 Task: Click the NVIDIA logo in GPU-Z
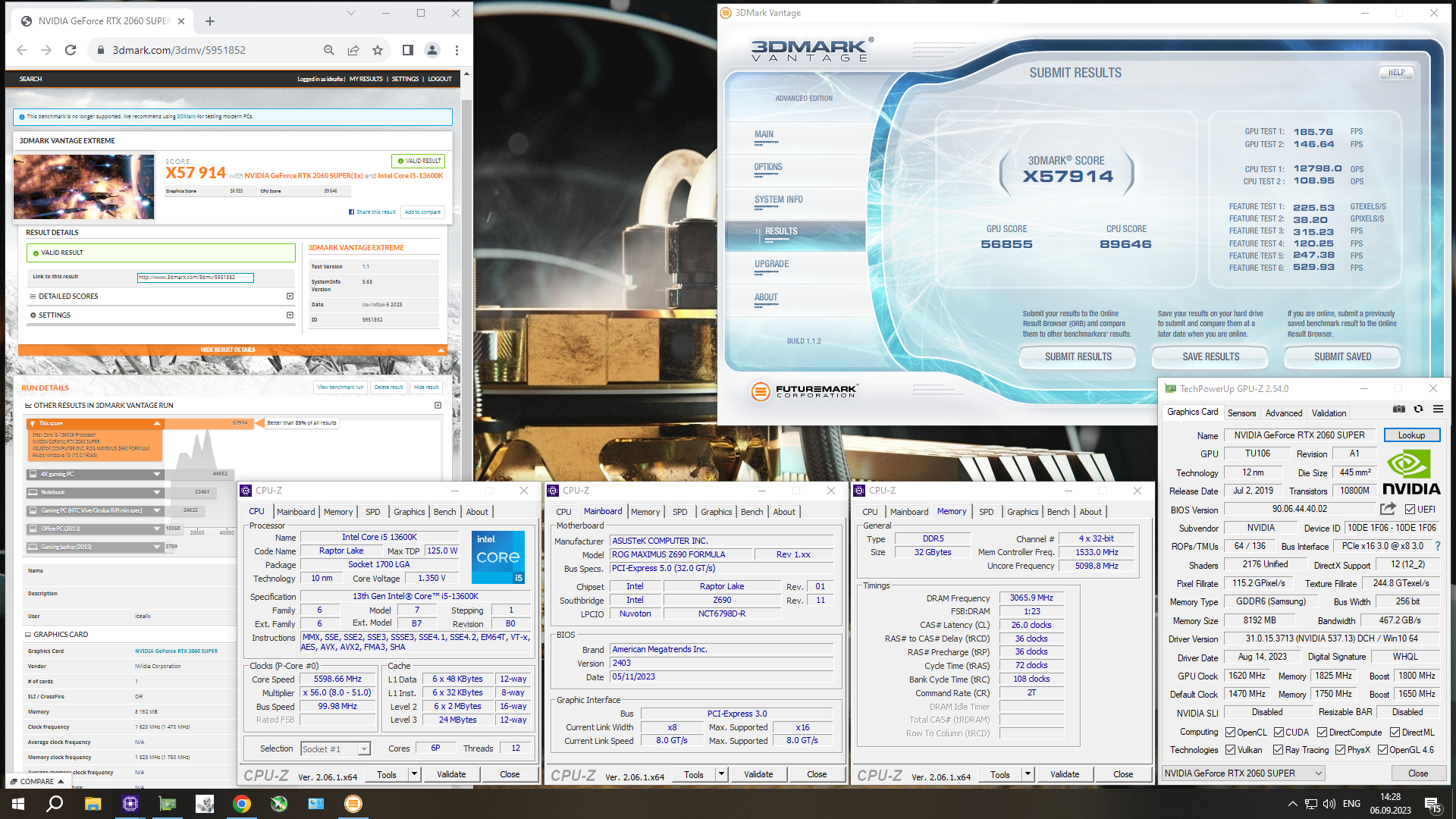[1411, 473]
